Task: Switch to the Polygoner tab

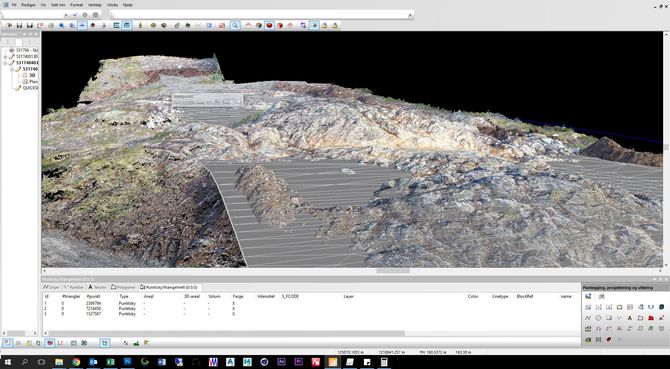Action: 123,287
